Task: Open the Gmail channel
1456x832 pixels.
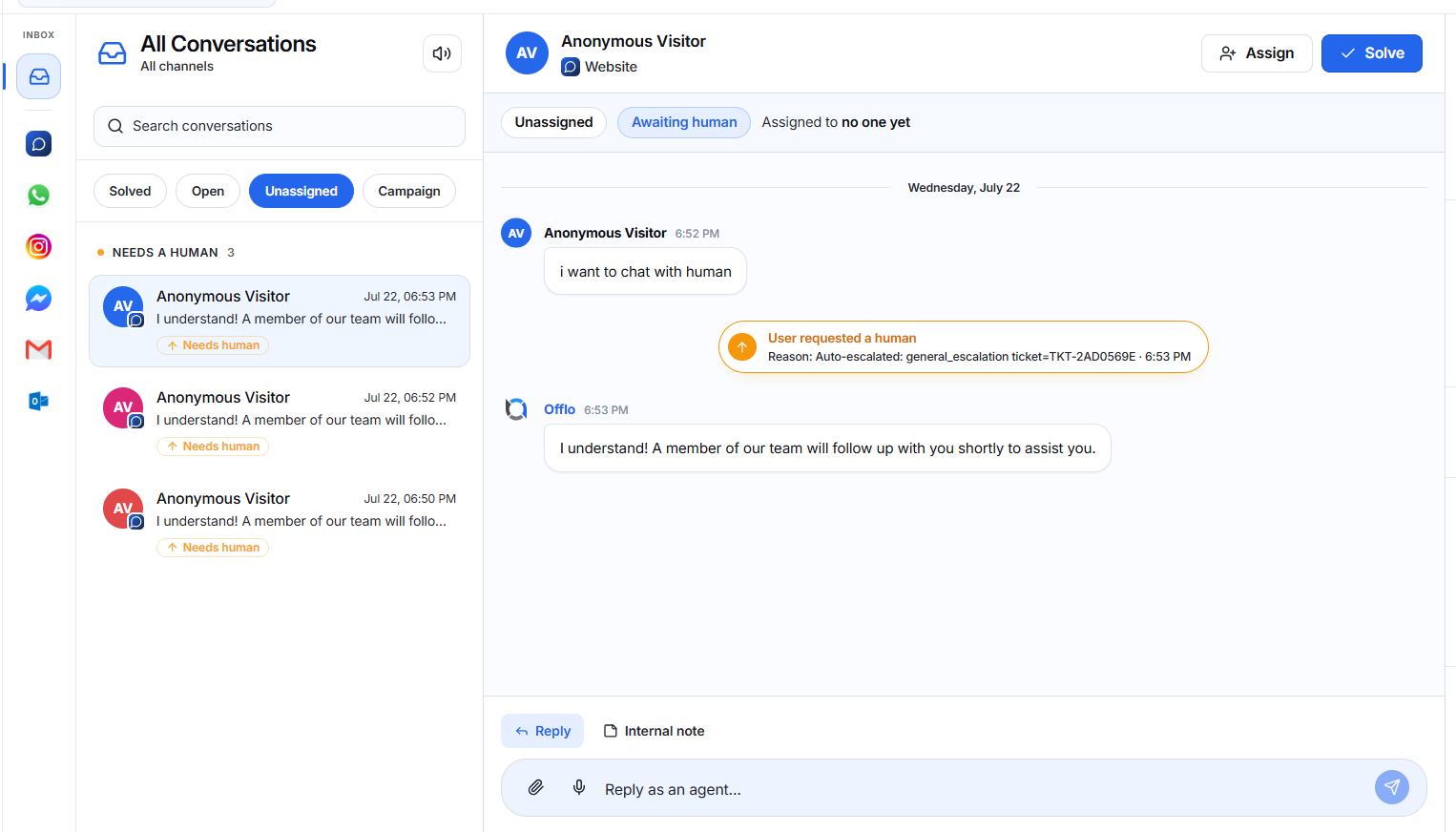Action: [39, 350]
